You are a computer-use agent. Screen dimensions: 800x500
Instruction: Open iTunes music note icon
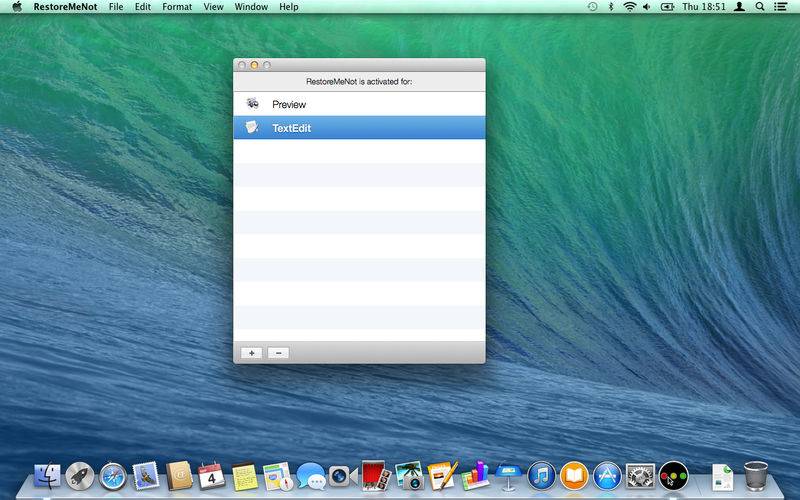pos(541,476)
